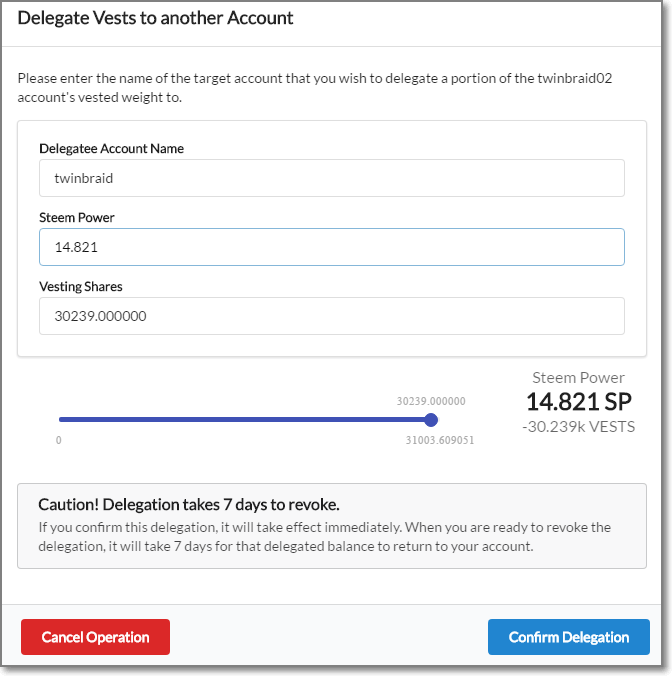The image size is (672, 676).
Task: Click the -30.239k VESTS summary text
Action: point(578,427)
